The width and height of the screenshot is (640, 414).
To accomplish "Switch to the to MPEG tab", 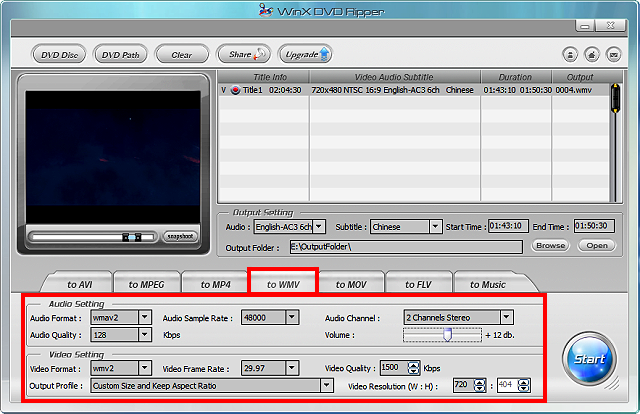I will pos(147,284).
